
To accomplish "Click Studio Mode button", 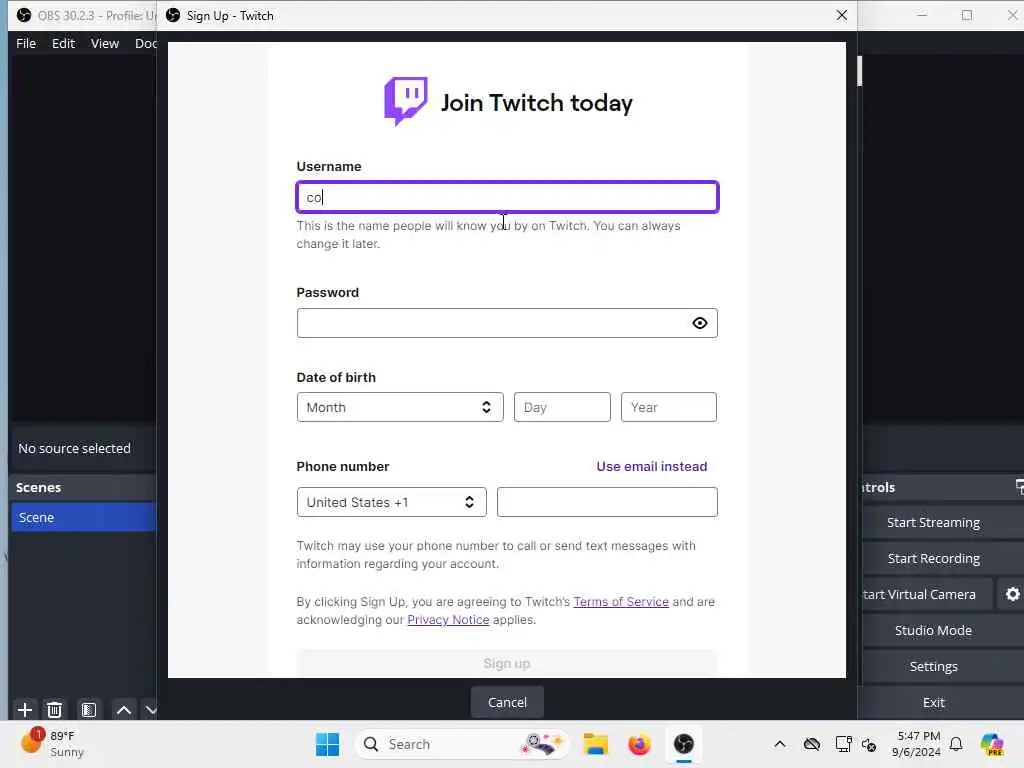I will coord(933,630).
